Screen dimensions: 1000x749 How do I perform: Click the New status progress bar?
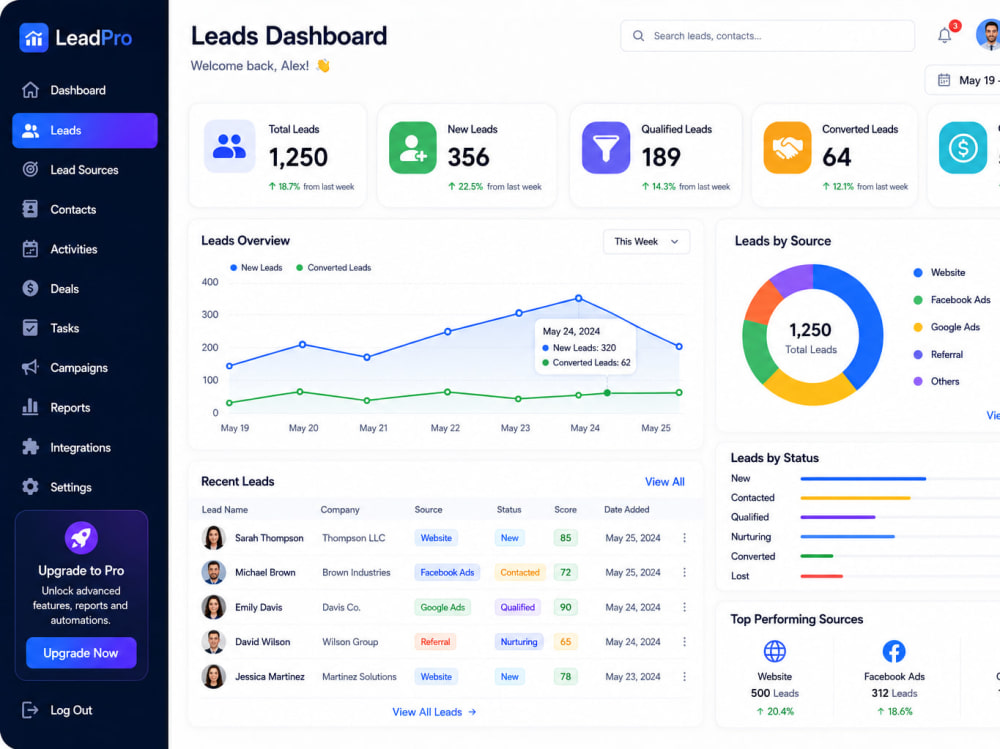pos(863,478)
